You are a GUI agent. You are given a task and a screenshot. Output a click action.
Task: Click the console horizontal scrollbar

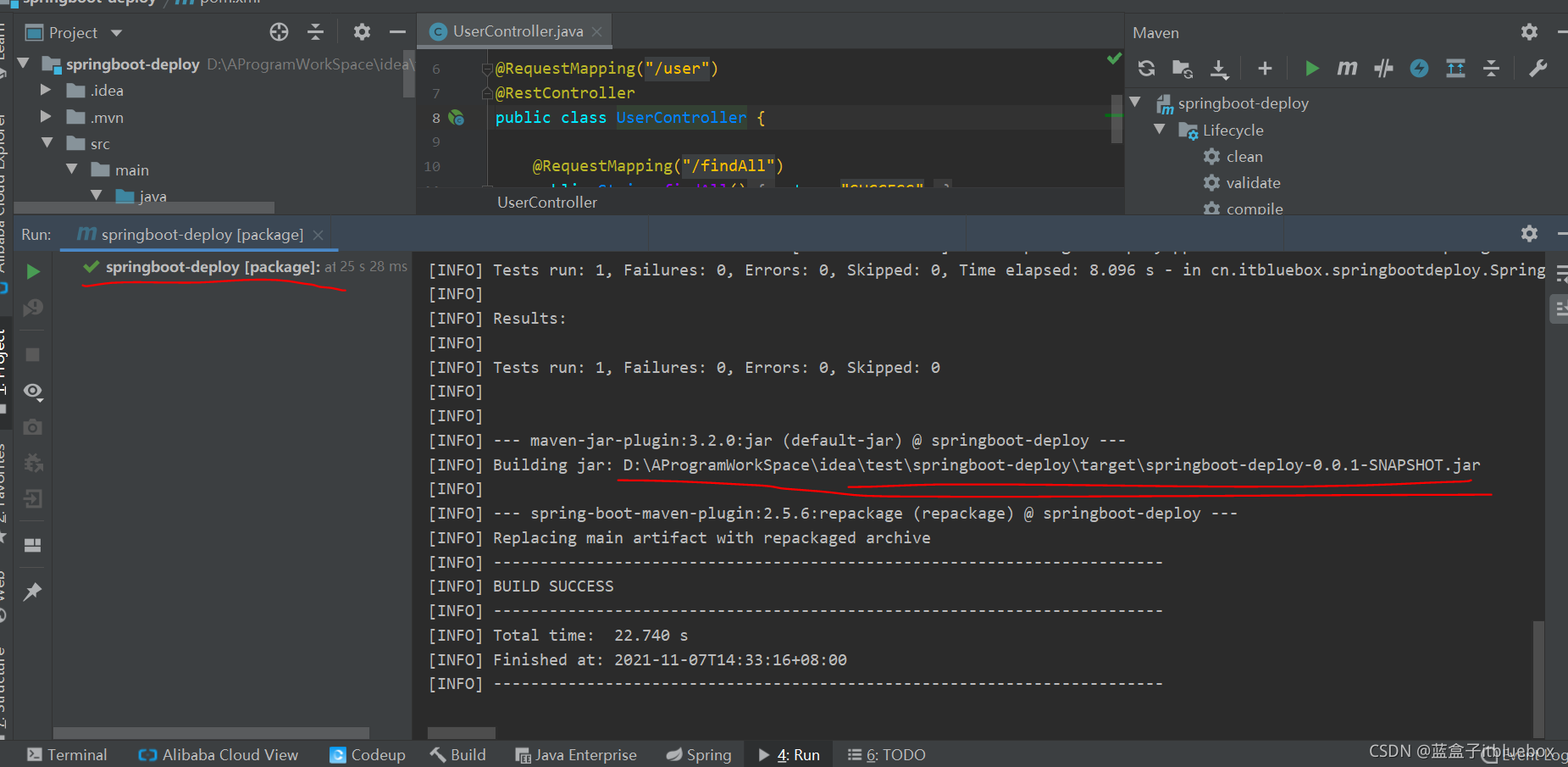pyautogui.click(x=462, y=733)
